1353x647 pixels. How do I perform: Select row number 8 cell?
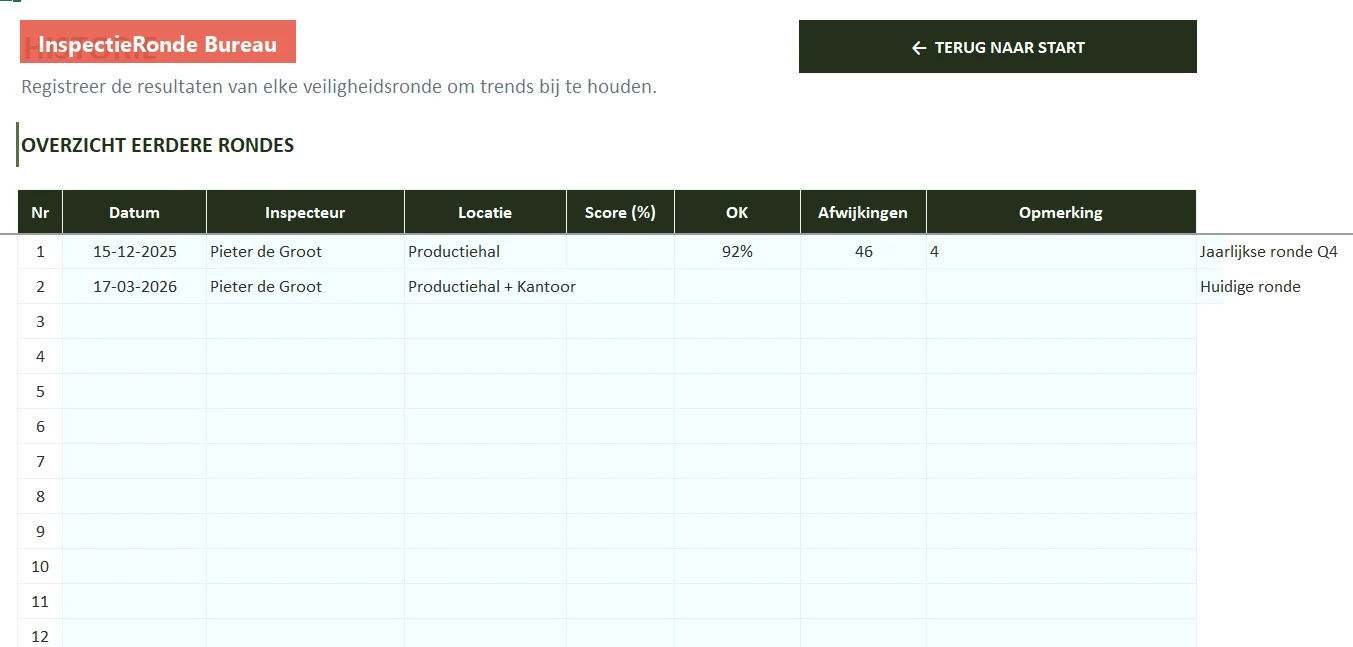(40, 497)
